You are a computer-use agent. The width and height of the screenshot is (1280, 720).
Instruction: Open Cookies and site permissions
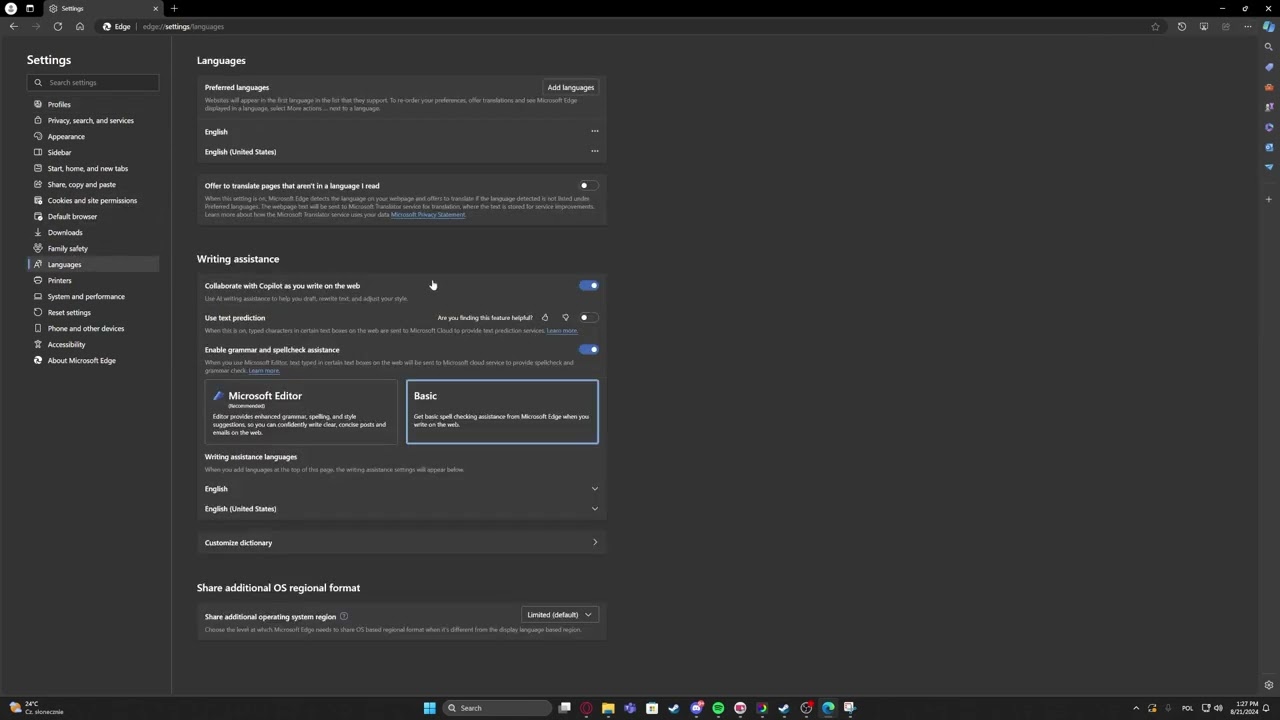[93, 200]
